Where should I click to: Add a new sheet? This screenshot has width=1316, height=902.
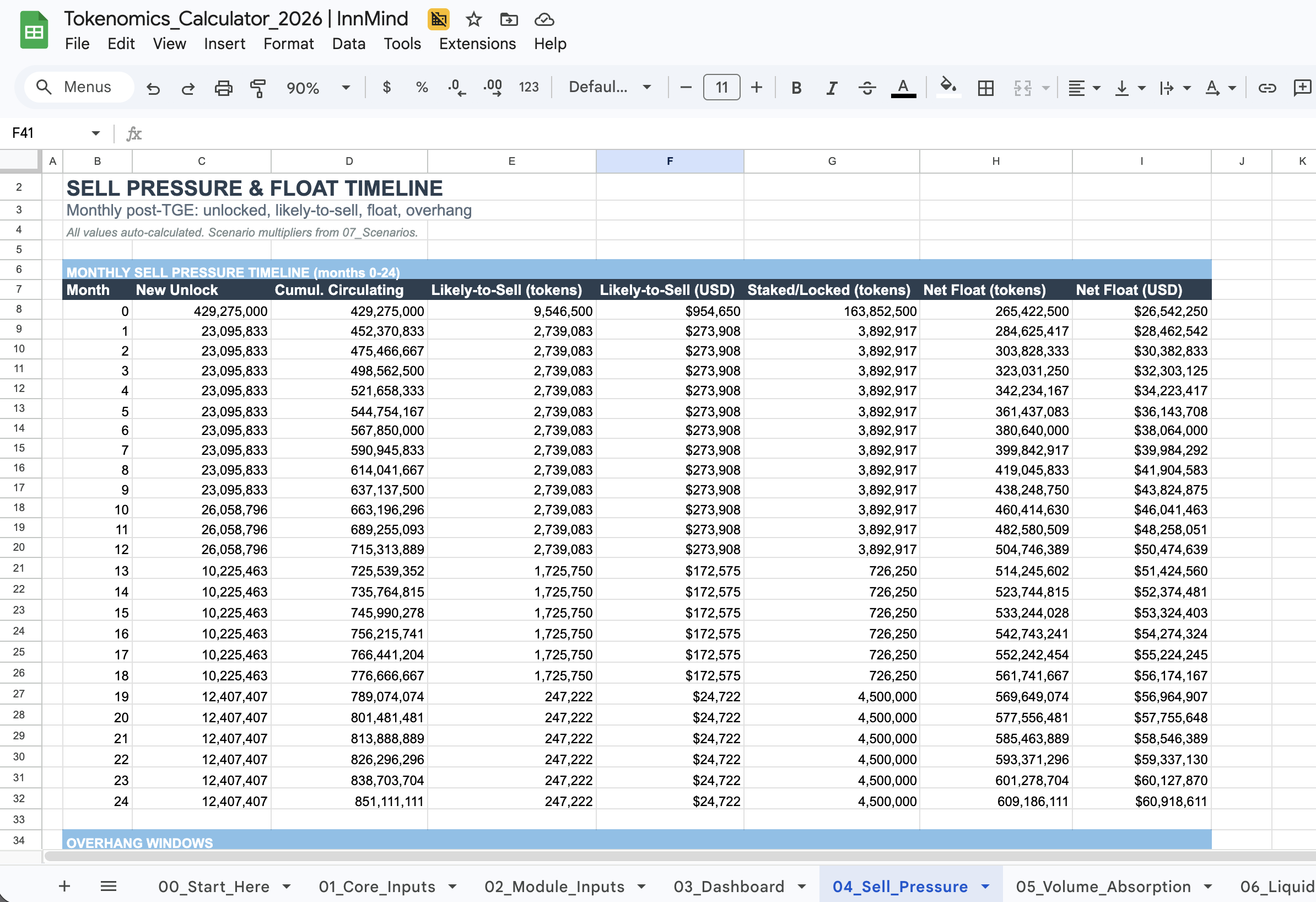coord(64,886)
